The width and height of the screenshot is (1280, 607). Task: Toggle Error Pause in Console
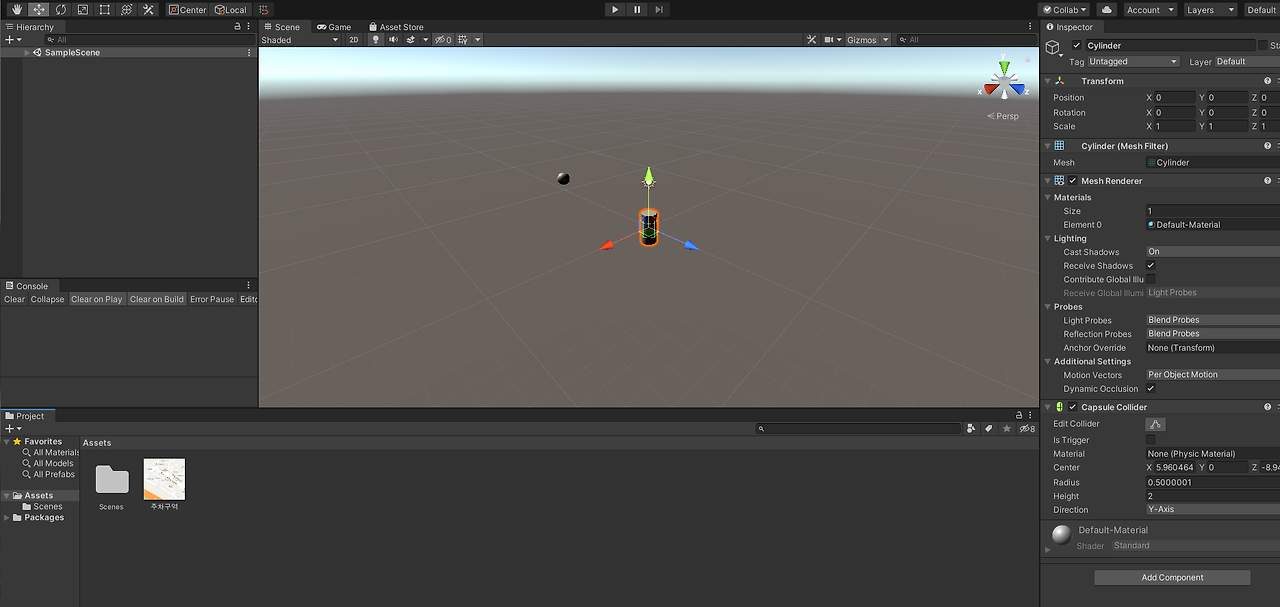point(212,299)
